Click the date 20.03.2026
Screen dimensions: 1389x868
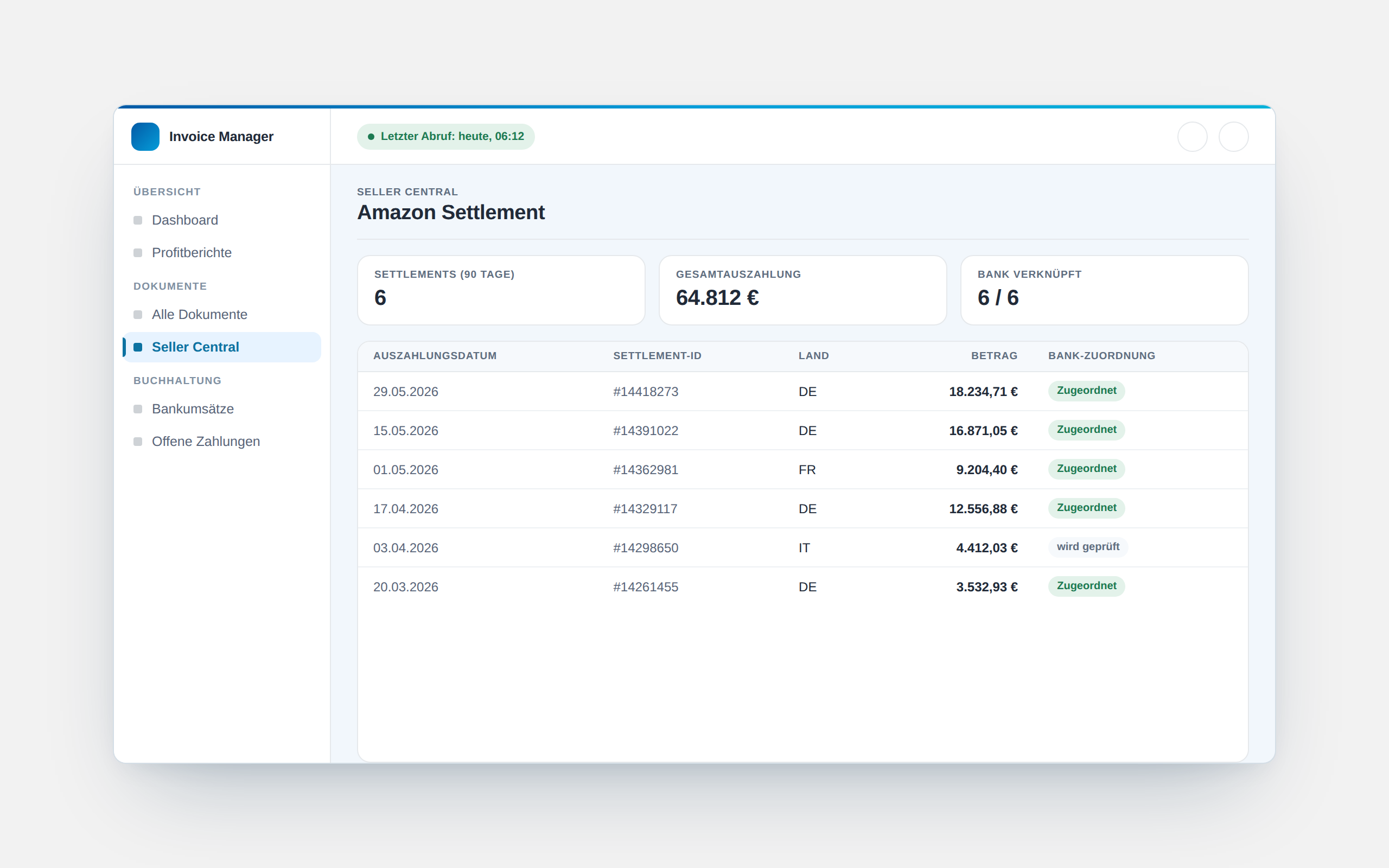(x=406, y=586)
